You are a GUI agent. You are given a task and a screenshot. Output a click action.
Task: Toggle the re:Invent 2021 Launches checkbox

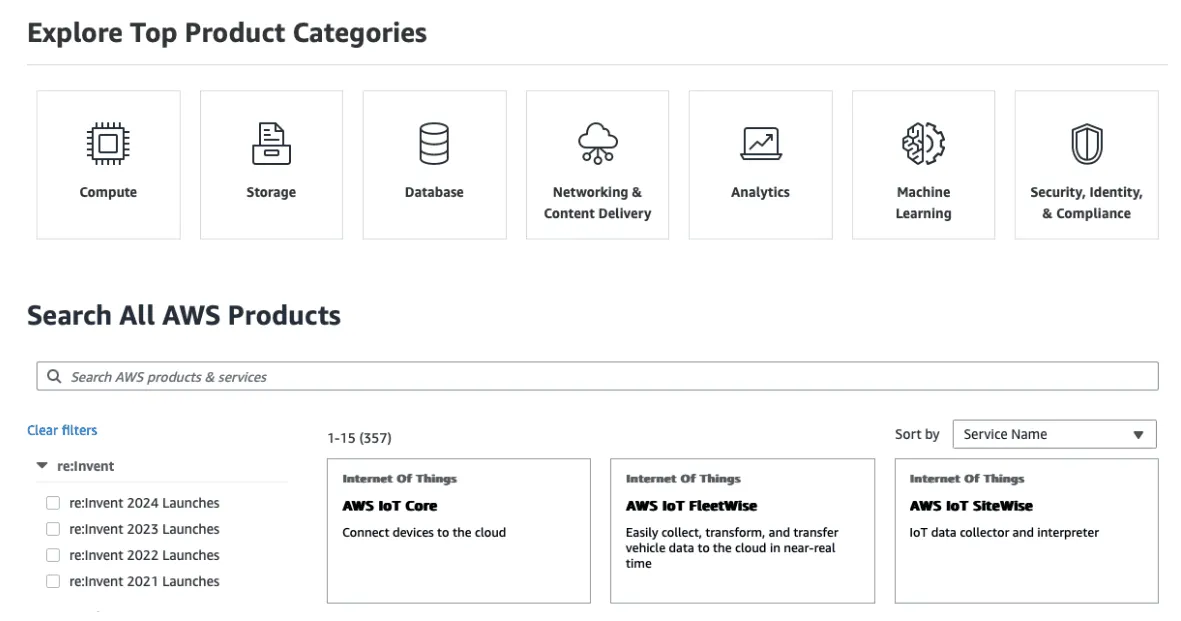53,581
